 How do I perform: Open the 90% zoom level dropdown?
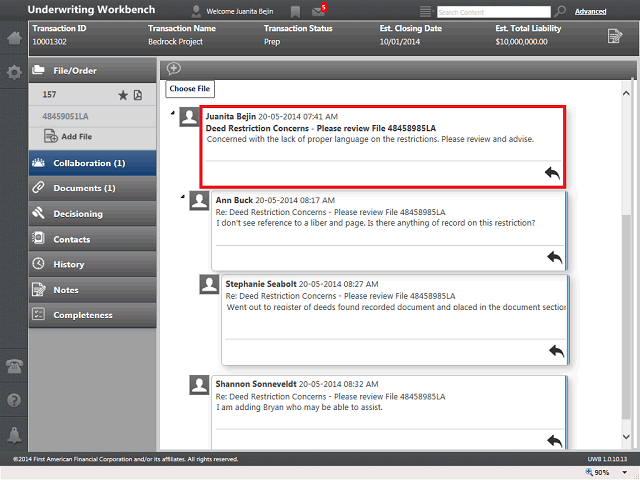624,473
